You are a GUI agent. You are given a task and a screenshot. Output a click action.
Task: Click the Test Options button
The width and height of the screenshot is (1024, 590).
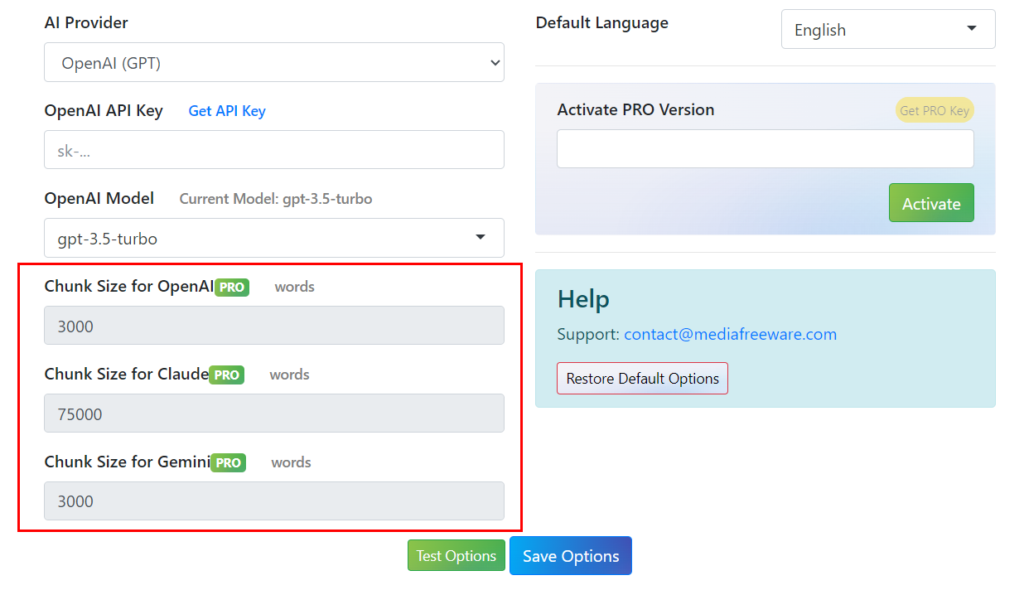456,555
